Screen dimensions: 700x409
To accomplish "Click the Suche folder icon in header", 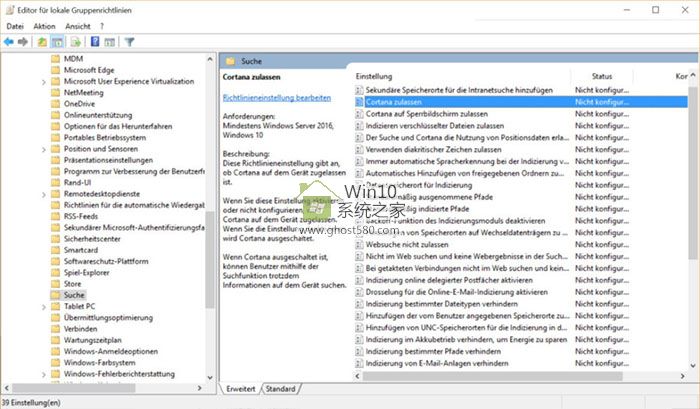I will (230, 61).
